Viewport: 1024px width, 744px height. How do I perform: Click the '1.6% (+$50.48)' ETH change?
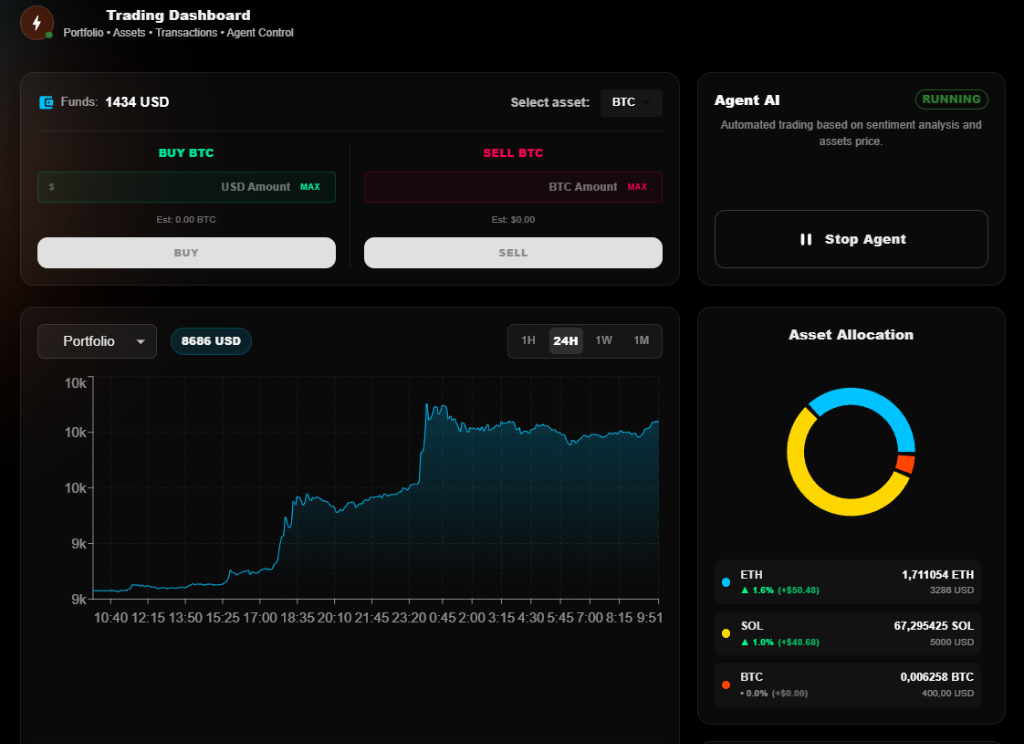(x=786, y=590)
